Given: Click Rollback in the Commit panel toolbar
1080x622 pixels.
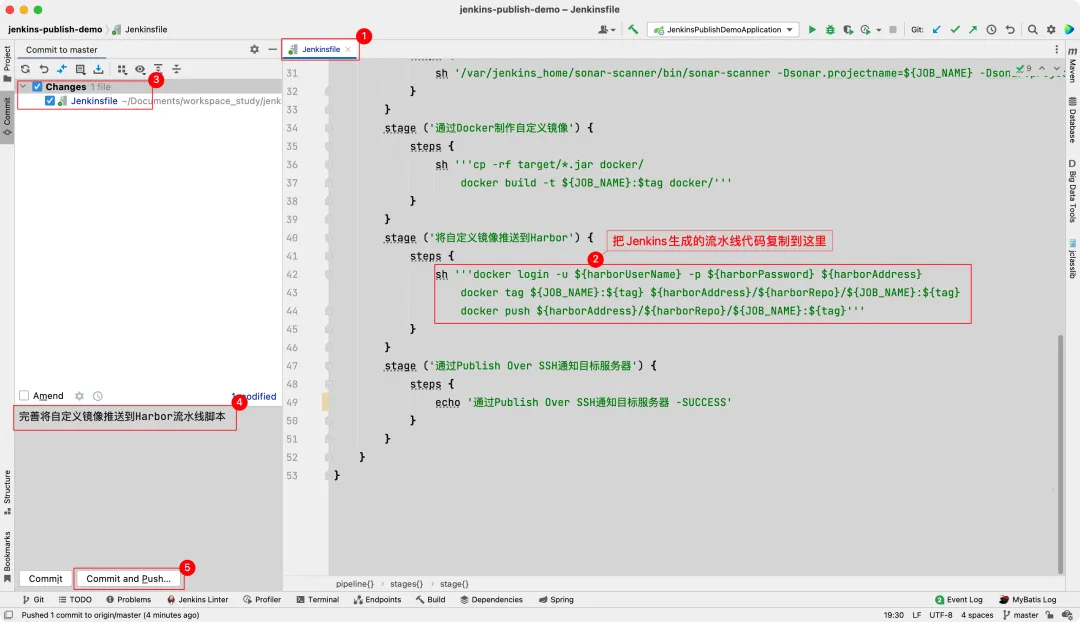Looking at the screenshot, I should 43,69.
